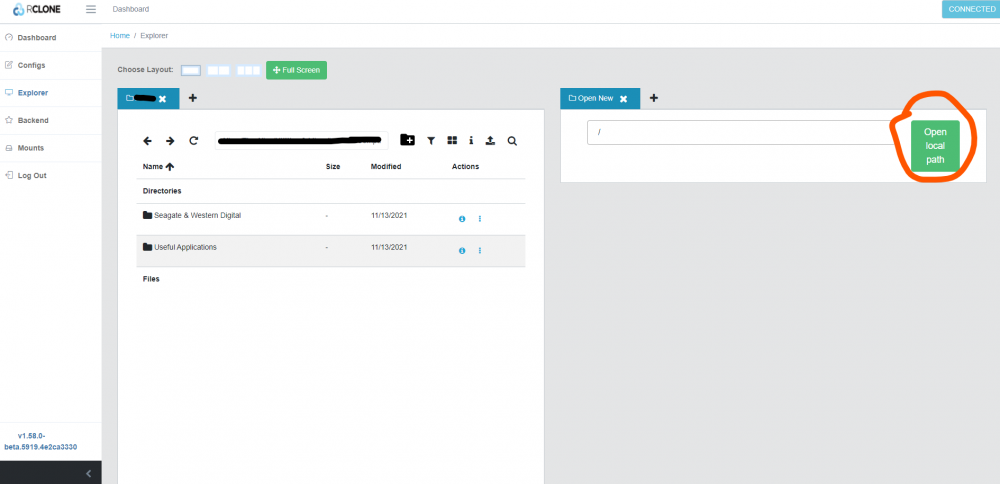Click the 11/13/2021 date for Useful Applications
Viewport: 1000px width, 484px height.
388,247
